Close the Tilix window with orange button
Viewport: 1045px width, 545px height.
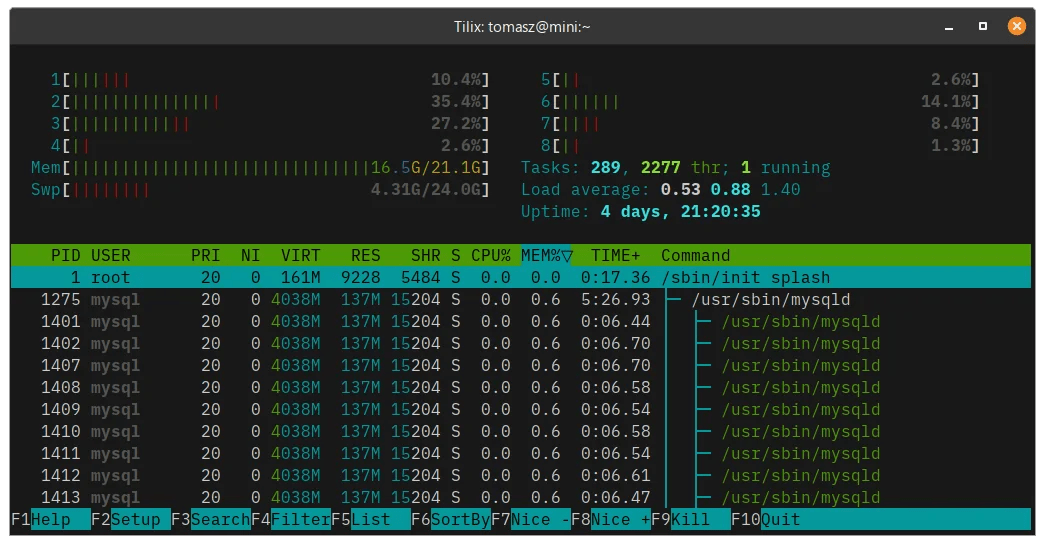click(x=1016, y=26)
